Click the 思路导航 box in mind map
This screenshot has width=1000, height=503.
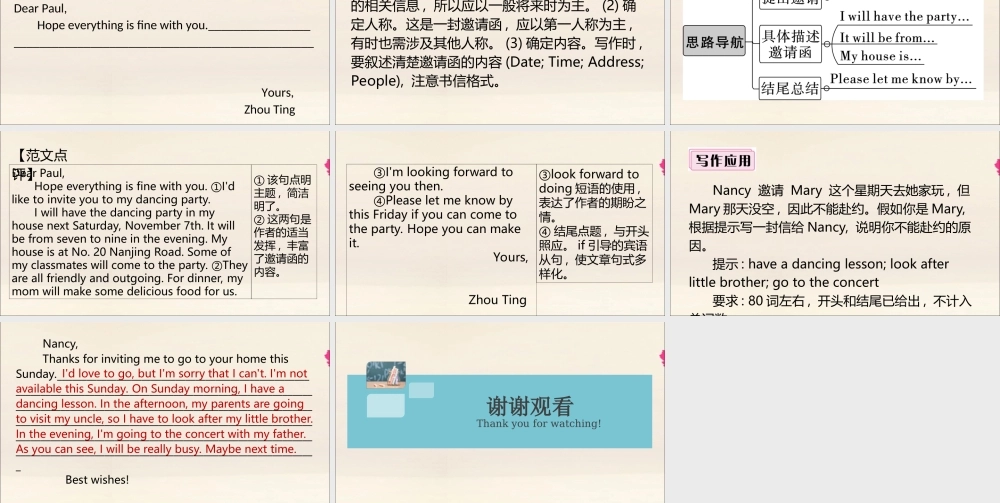tap(714, 41)
